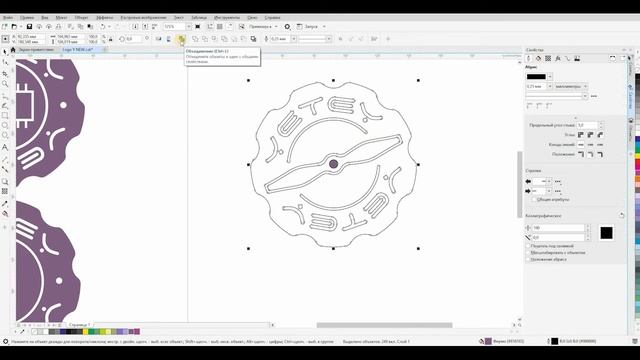Viewport: 640px width, 360px height.
Task: Select the Pick tool in toolbox
Action: point(5,52)
